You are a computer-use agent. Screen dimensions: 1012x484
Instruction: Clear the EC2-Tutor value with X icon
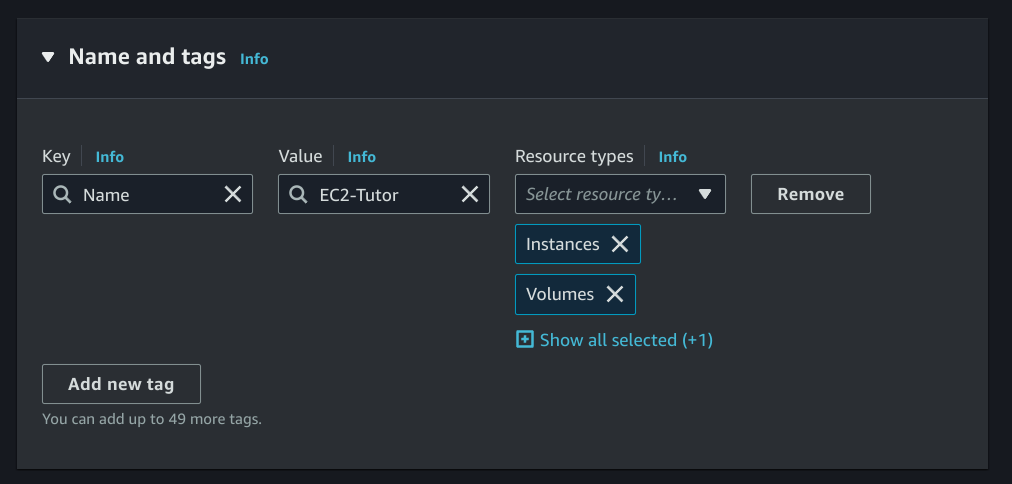(x=469, y=195)
